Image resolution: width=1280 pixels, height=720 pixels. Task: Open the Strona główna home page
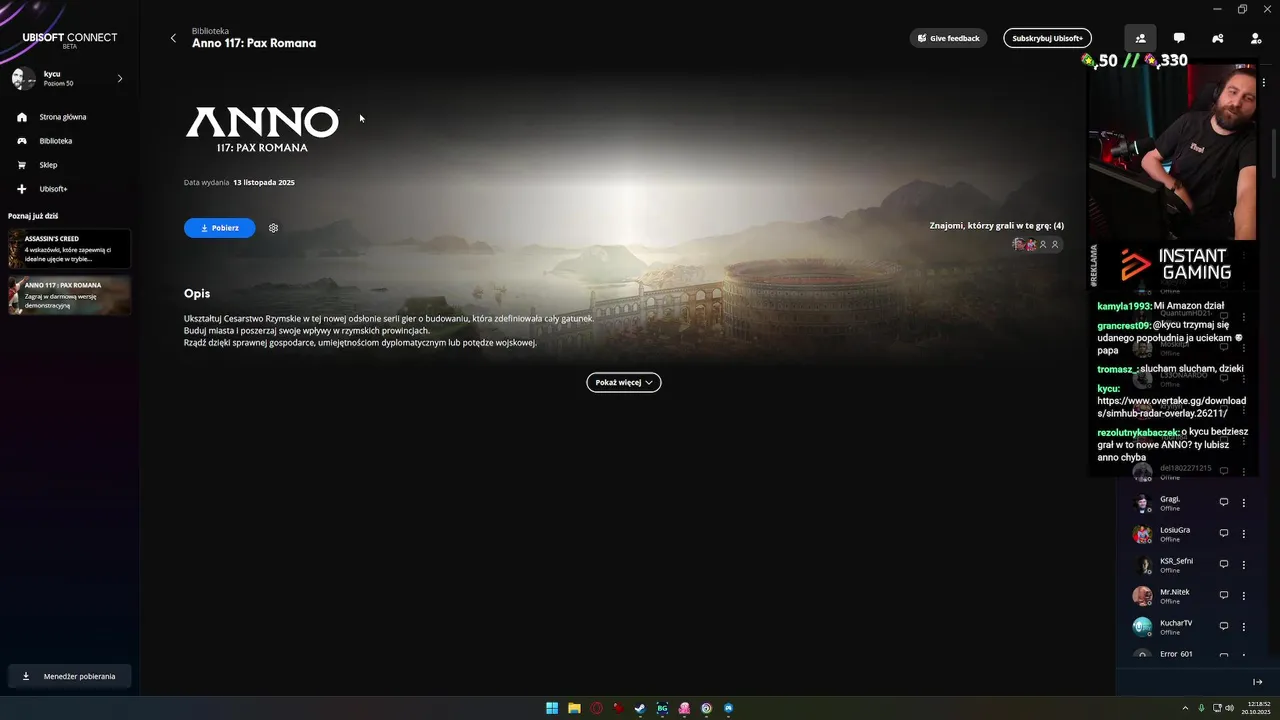(x=62, y=117)
